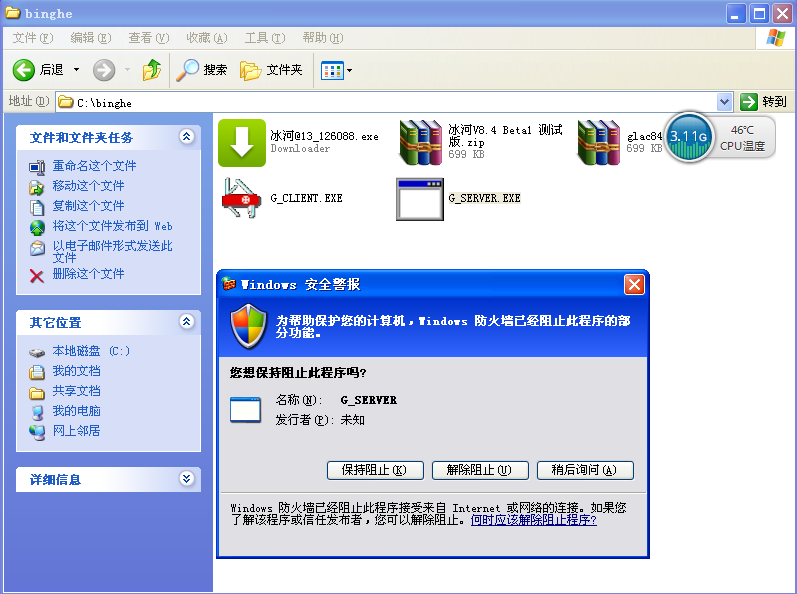Click the red X delete file icon
The width and height of the screenshot is (797, 594).
(37, 276)
